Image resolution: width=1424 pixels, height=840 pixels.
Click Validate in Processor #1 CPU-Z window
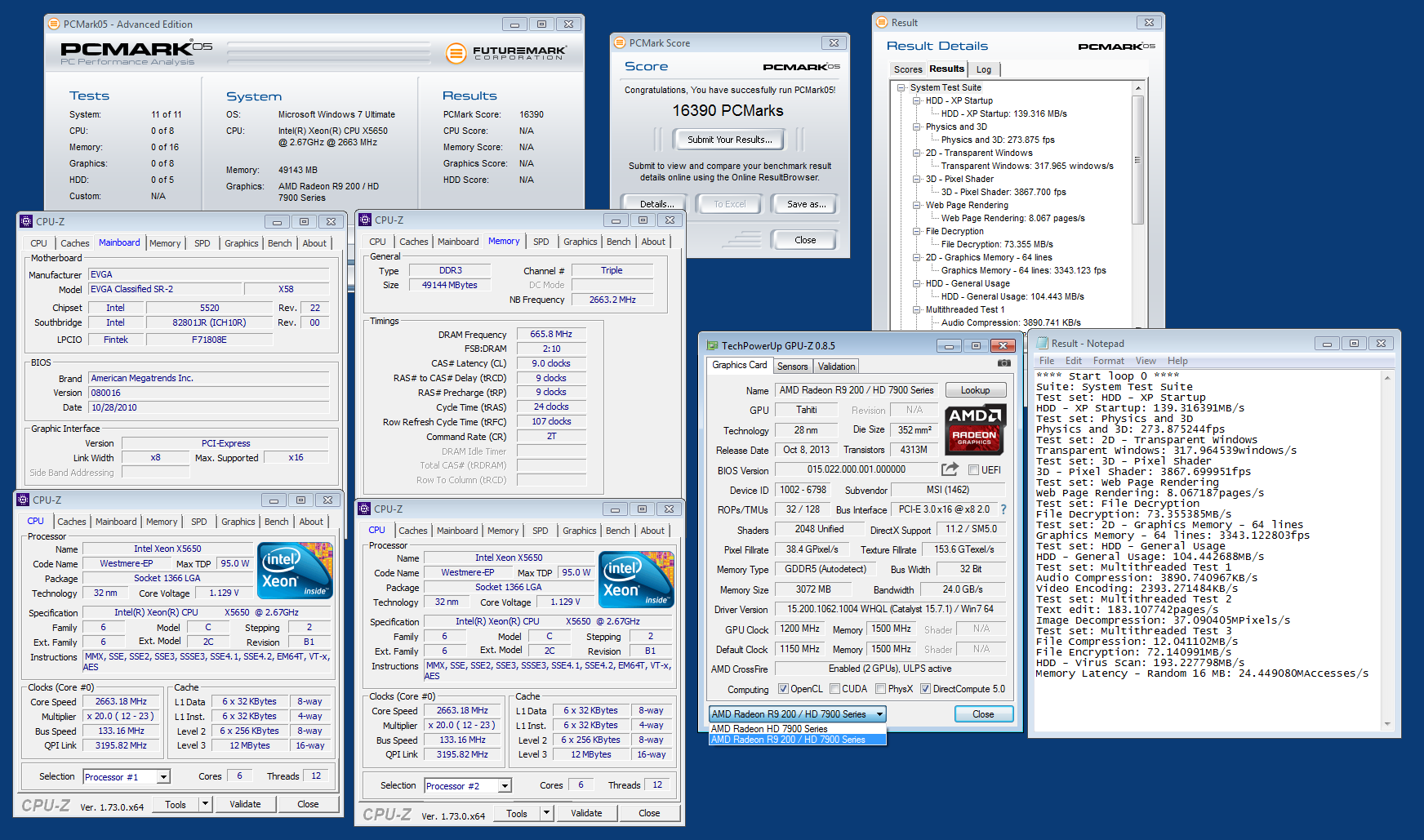pos(245,804)
